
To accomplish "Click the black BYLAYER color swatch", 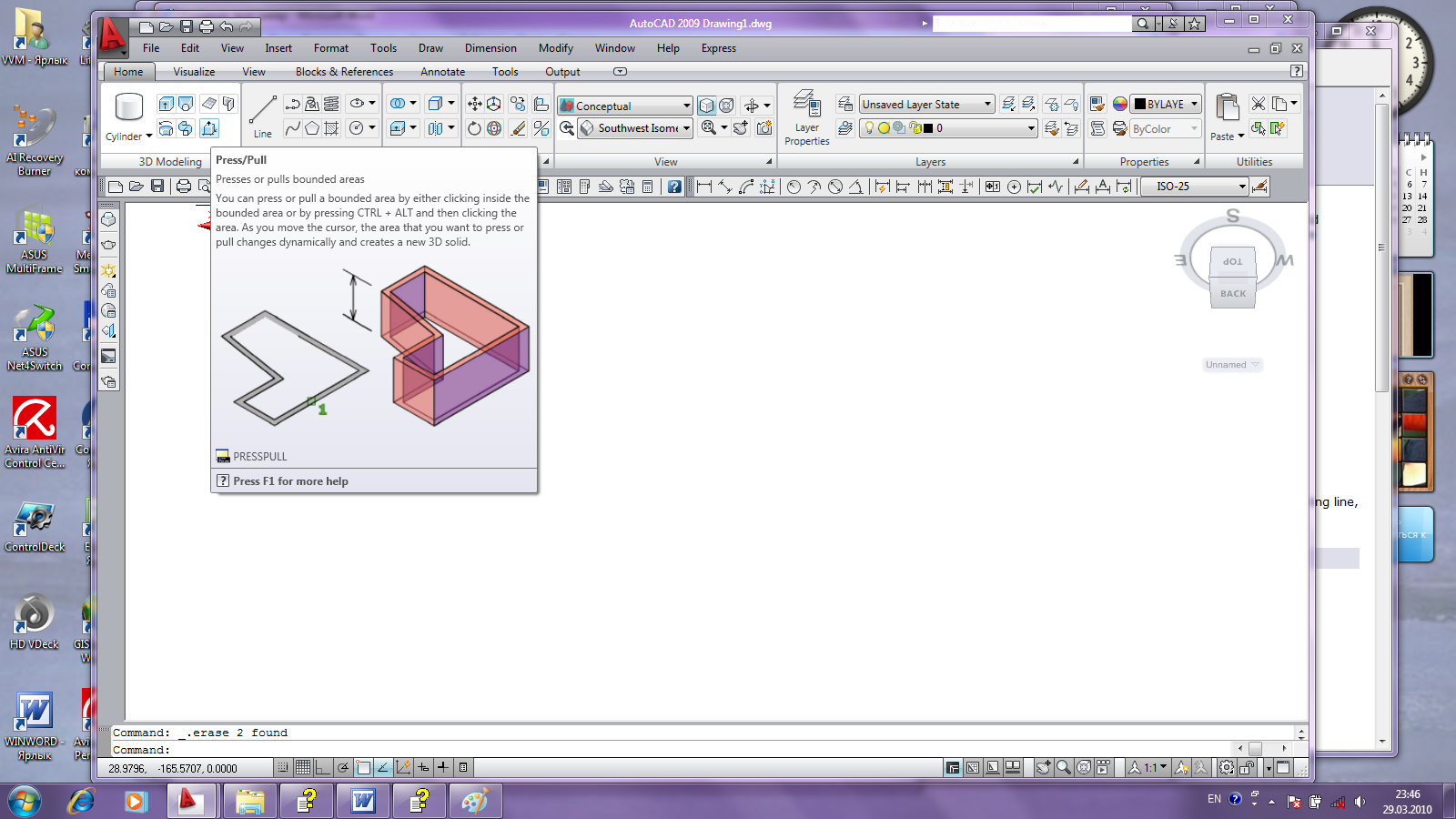I will point(1139,104).
